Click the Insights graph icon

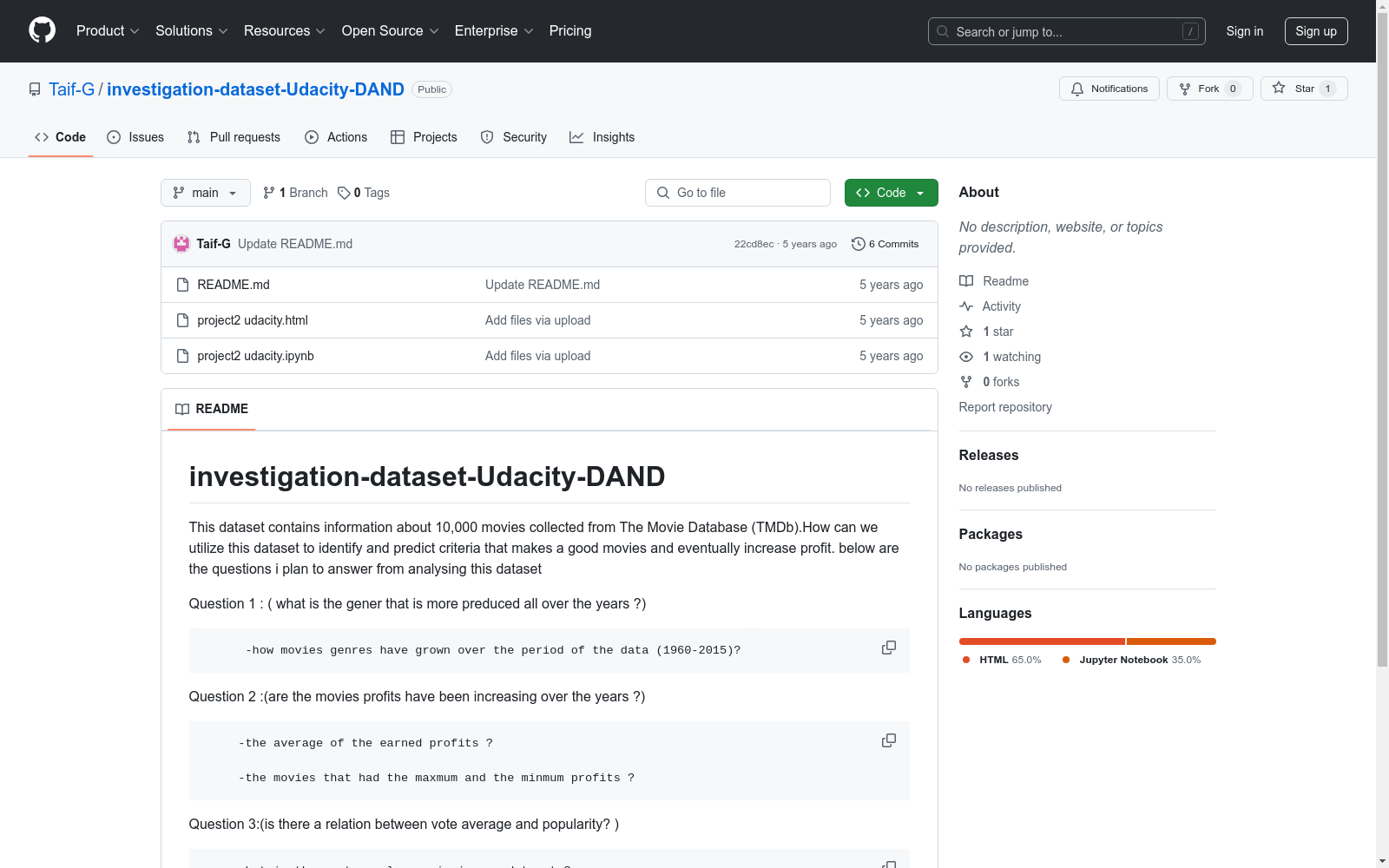pyautogui.click(x=576, y=137)
